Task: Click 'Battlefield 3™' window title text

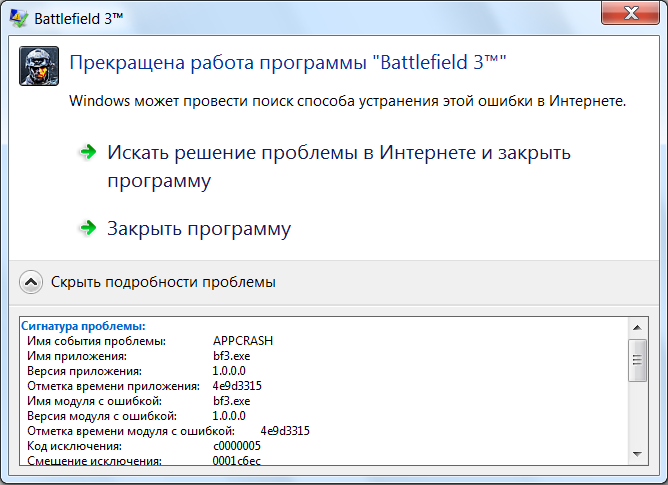Action: (78, 19)
